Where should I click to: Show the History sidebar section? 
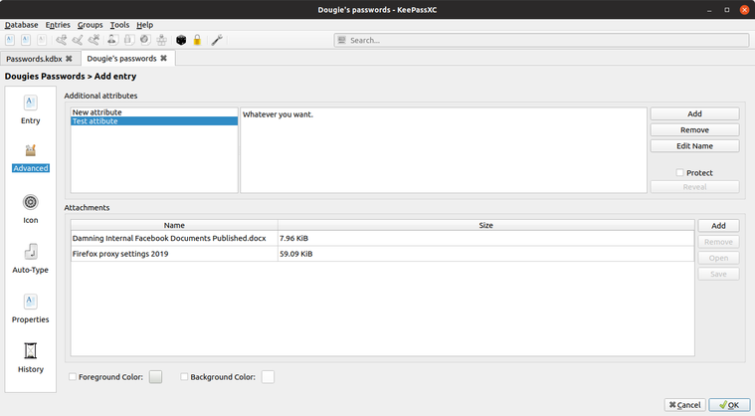coord(30,358)
